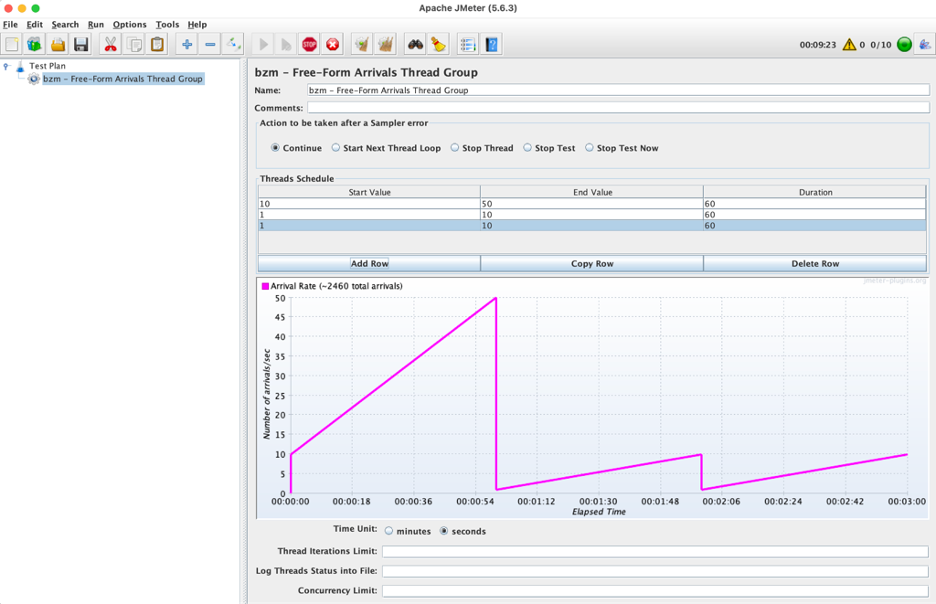The width and height of the screenshot is (936, 604).
Task: Click the magenta Arrival Rate legend swatch
Action: tap(266, 286)
